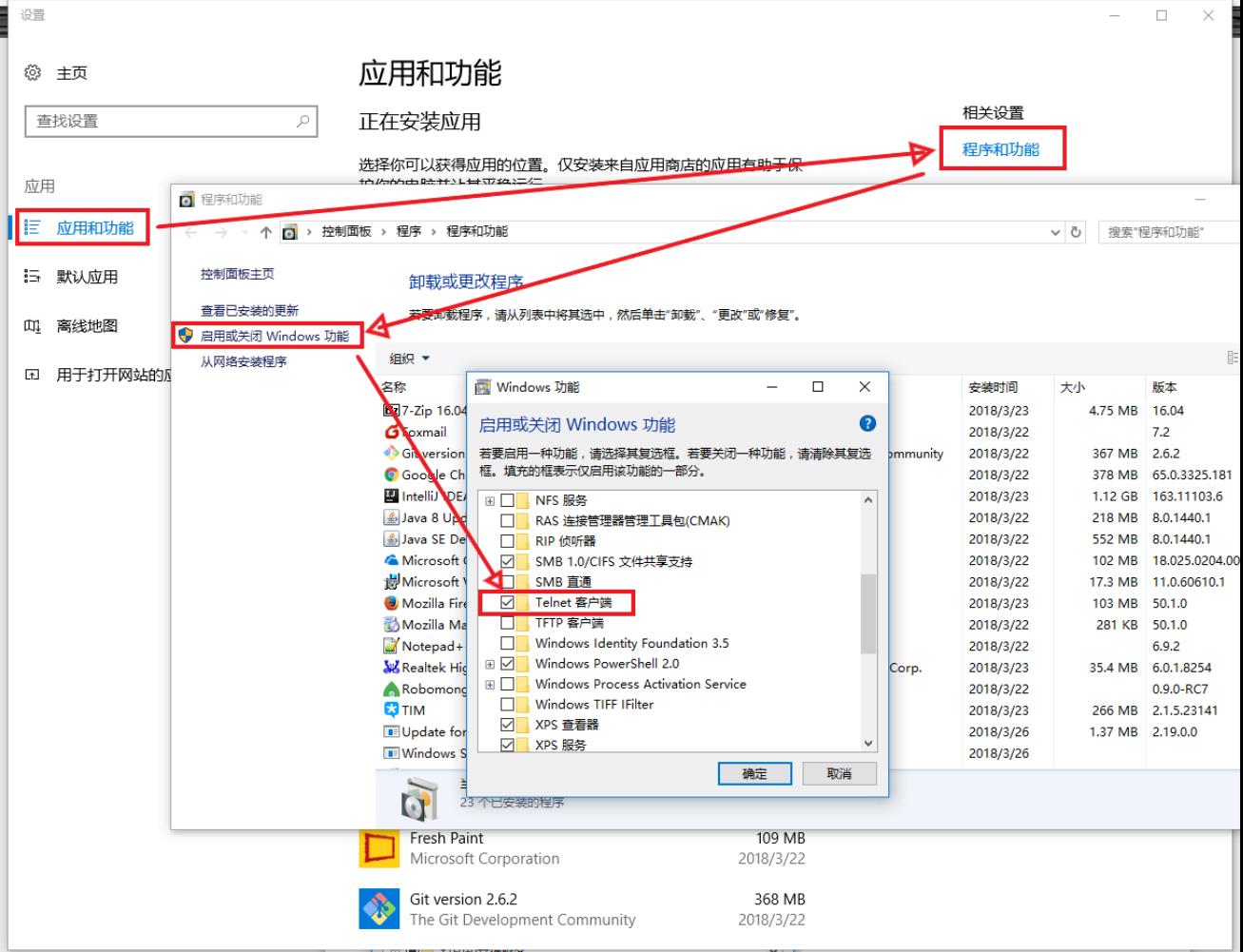Click the Default apps sidebar icon
1243x952 pixels.
pos(32,277)
